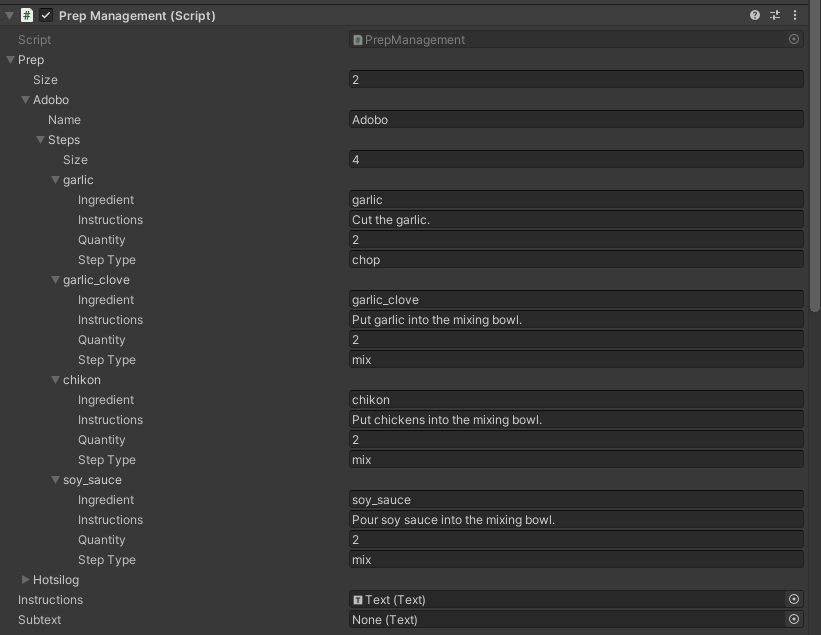Open the component help reference icon
Viewport: 821px width, 635px height.
[755, 15]
